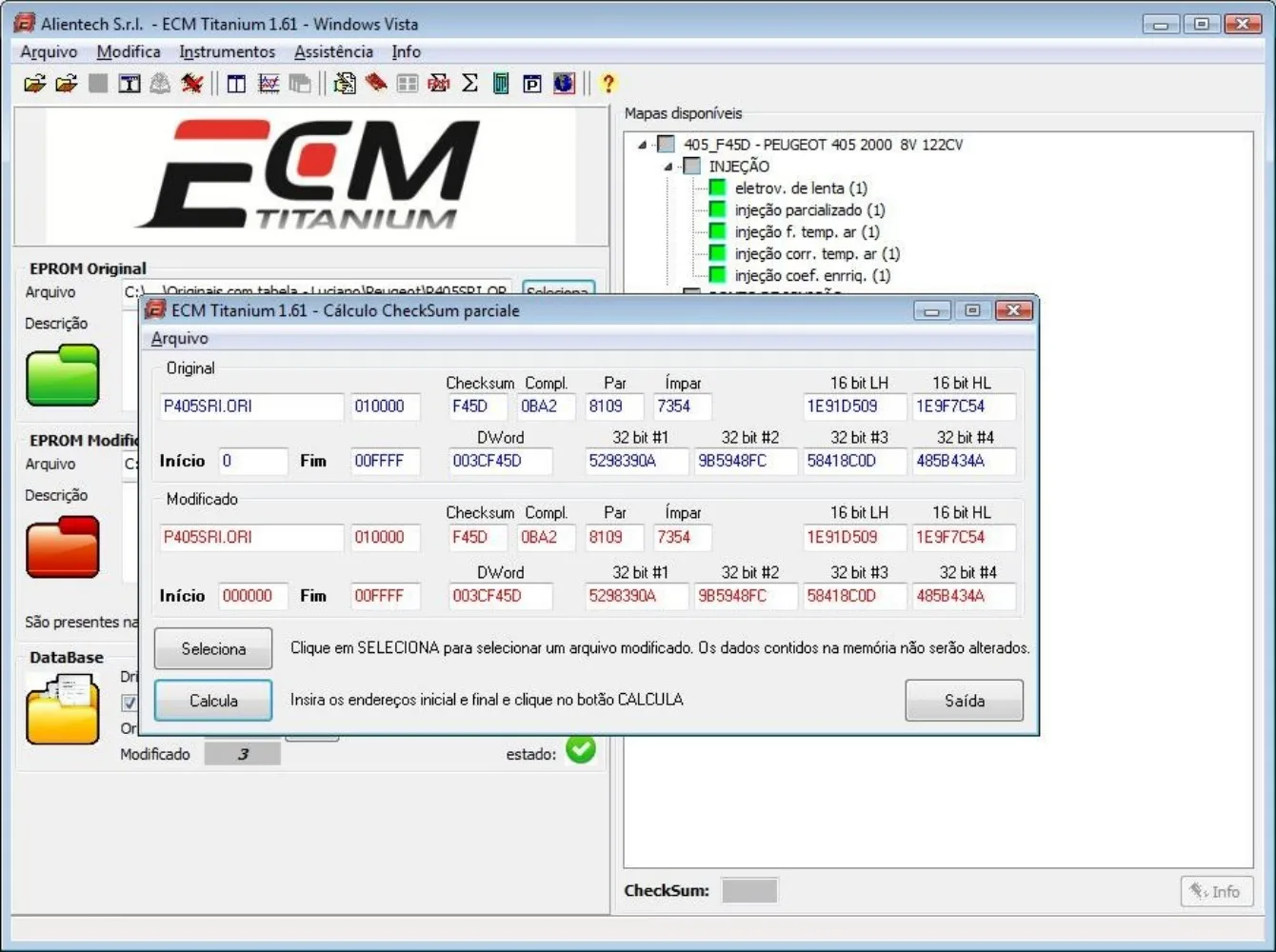Toggle the INJEÇÃO group checkbox
The width and height of the screenshot is (1276, 952).
click(x=692, y=167)
